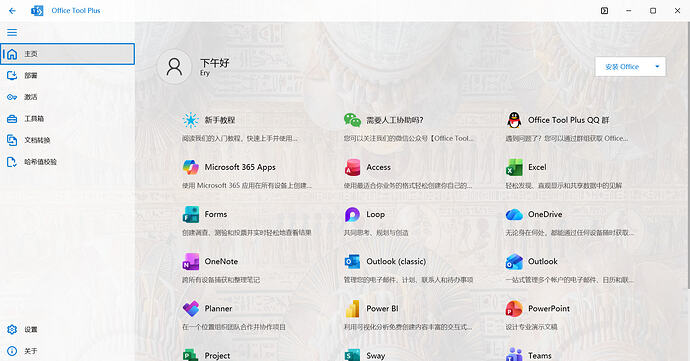Click the Access app icon
Screen dimensions: 690x361
pos(352,167)
